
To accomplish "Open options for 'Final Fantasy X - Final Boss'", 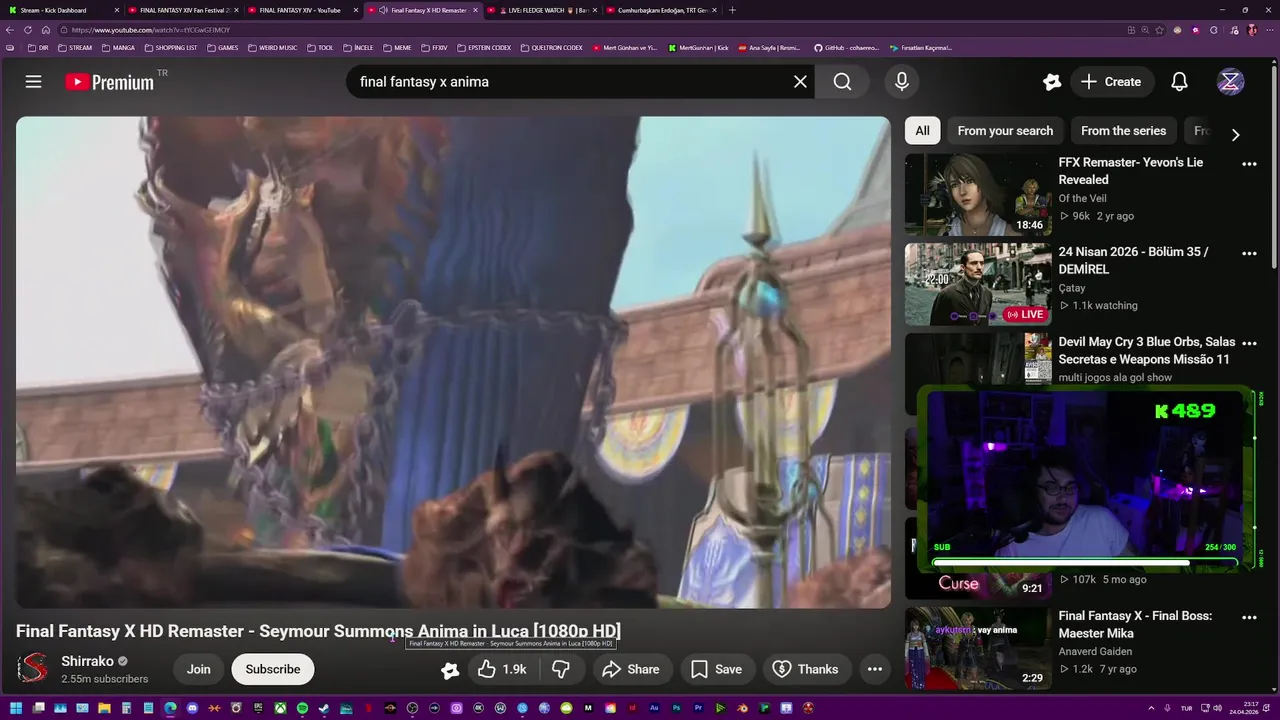I will click(1249, 617).
